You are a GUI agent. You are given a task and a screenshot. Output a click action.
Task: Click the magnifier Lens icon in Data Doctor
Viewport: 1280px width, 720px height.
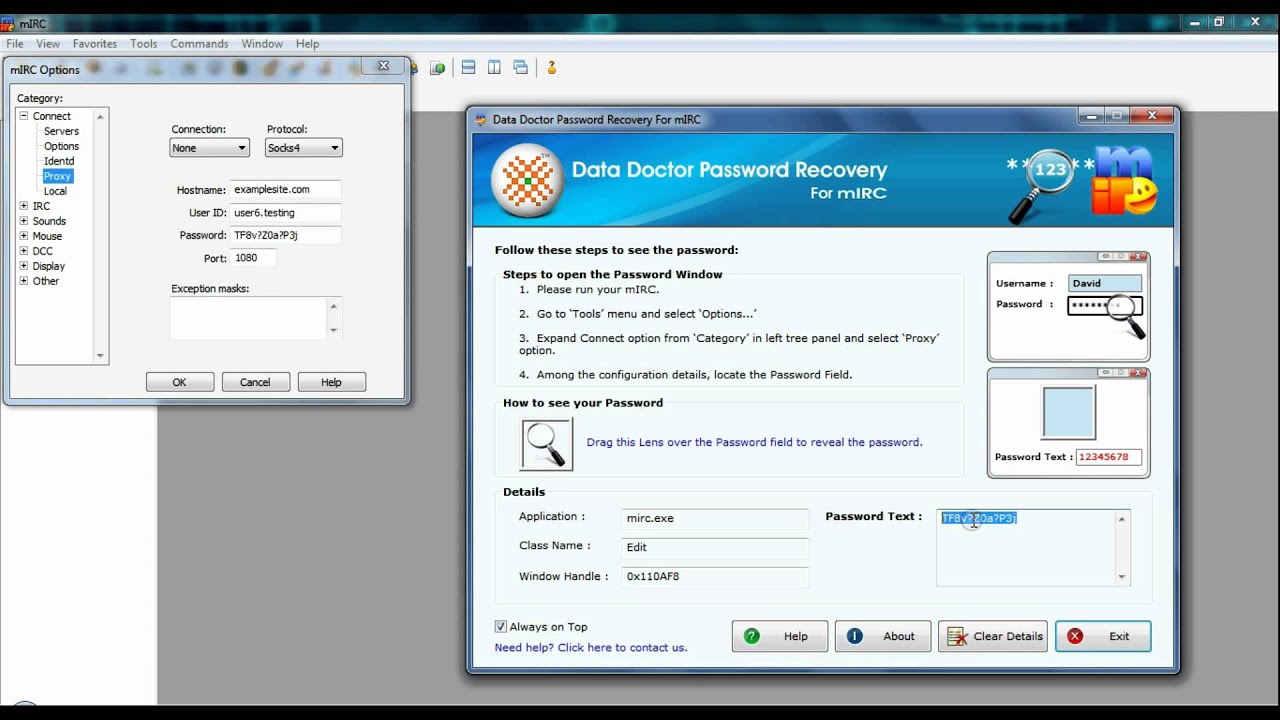547,444
